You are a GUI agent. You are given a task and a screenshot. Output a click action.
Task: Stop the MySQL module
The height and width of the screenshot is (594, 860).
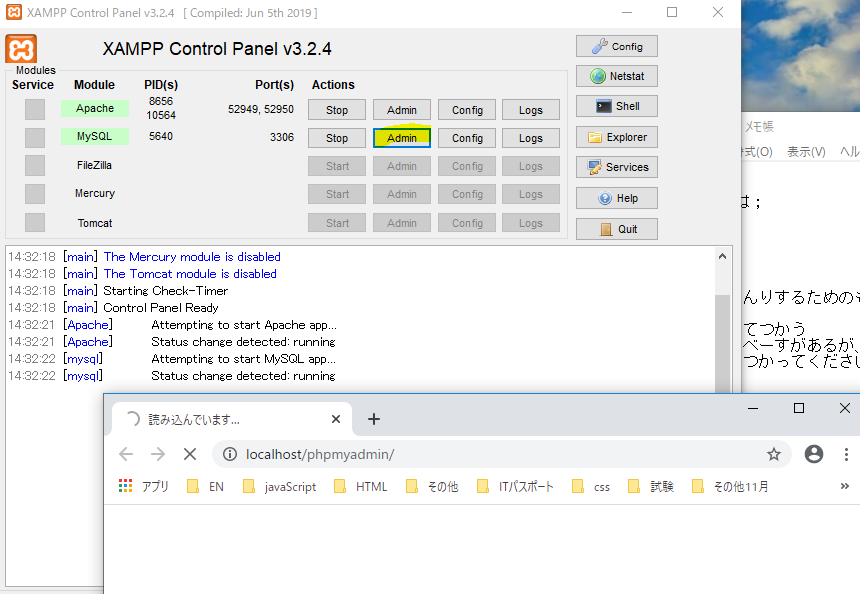(337, 138)
